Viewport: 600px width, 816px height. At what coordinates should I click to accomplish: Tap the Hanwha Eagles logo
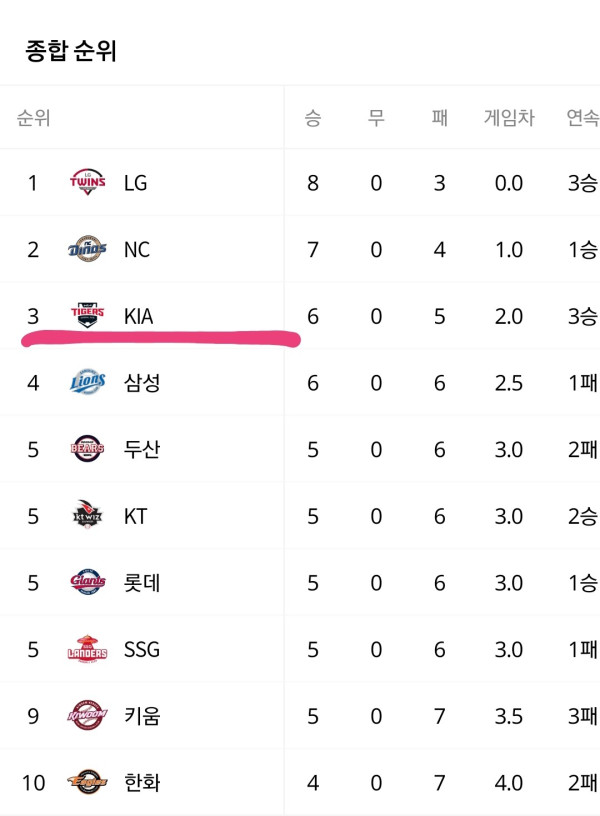[87, 782]
